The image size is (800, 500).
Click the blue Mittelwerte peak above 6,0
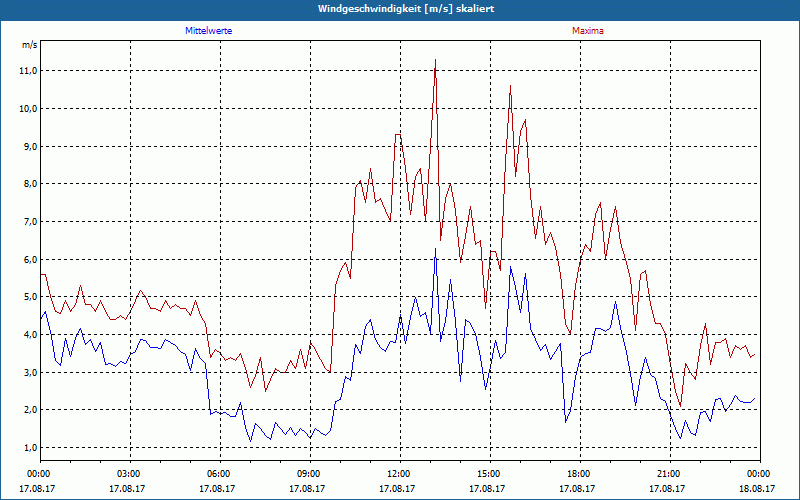pyautogui.click(x=435, y=248)
